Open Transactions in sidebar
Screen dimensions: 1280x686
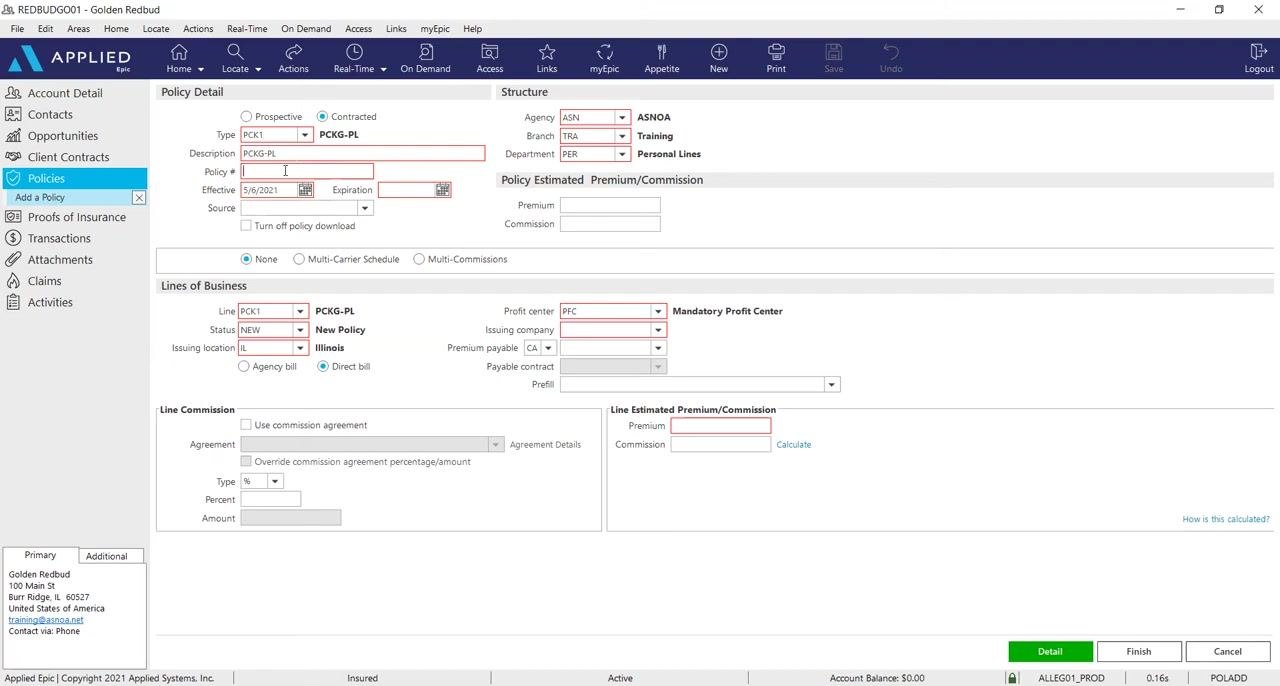pyautogui.click(x=59, y=238)
